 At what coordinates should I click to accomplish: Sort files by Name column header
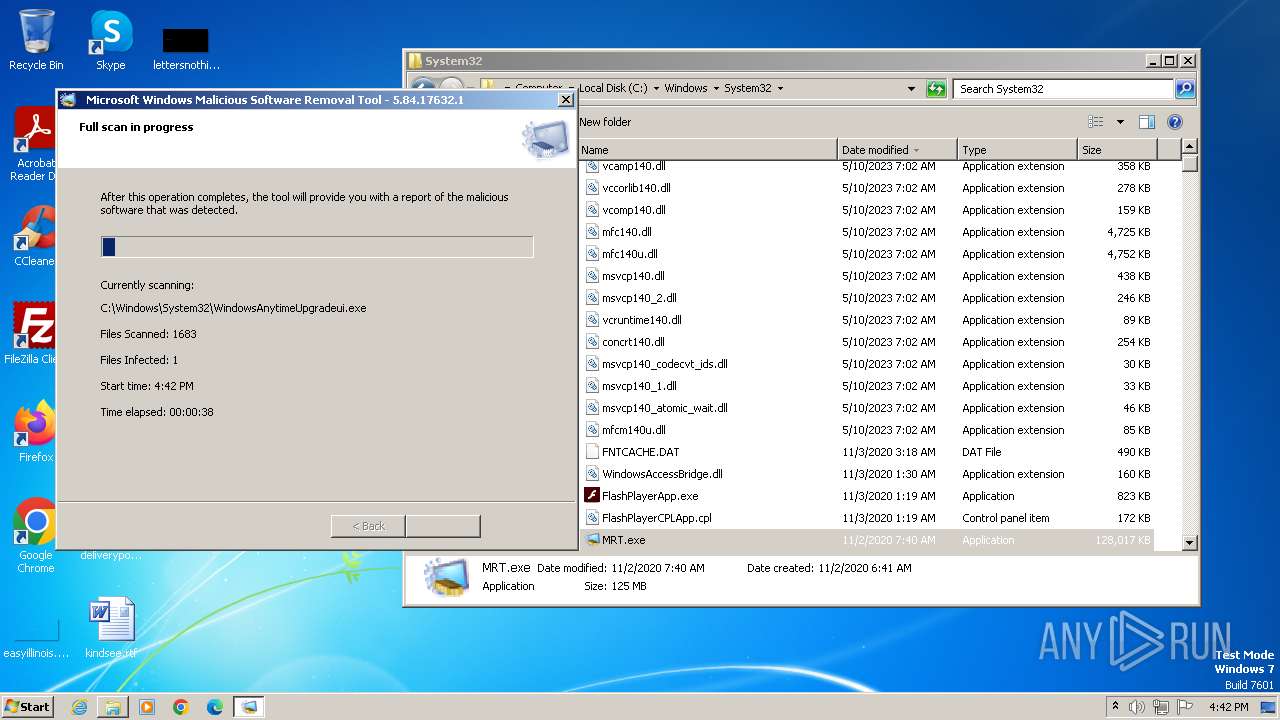tap(708, 150)
